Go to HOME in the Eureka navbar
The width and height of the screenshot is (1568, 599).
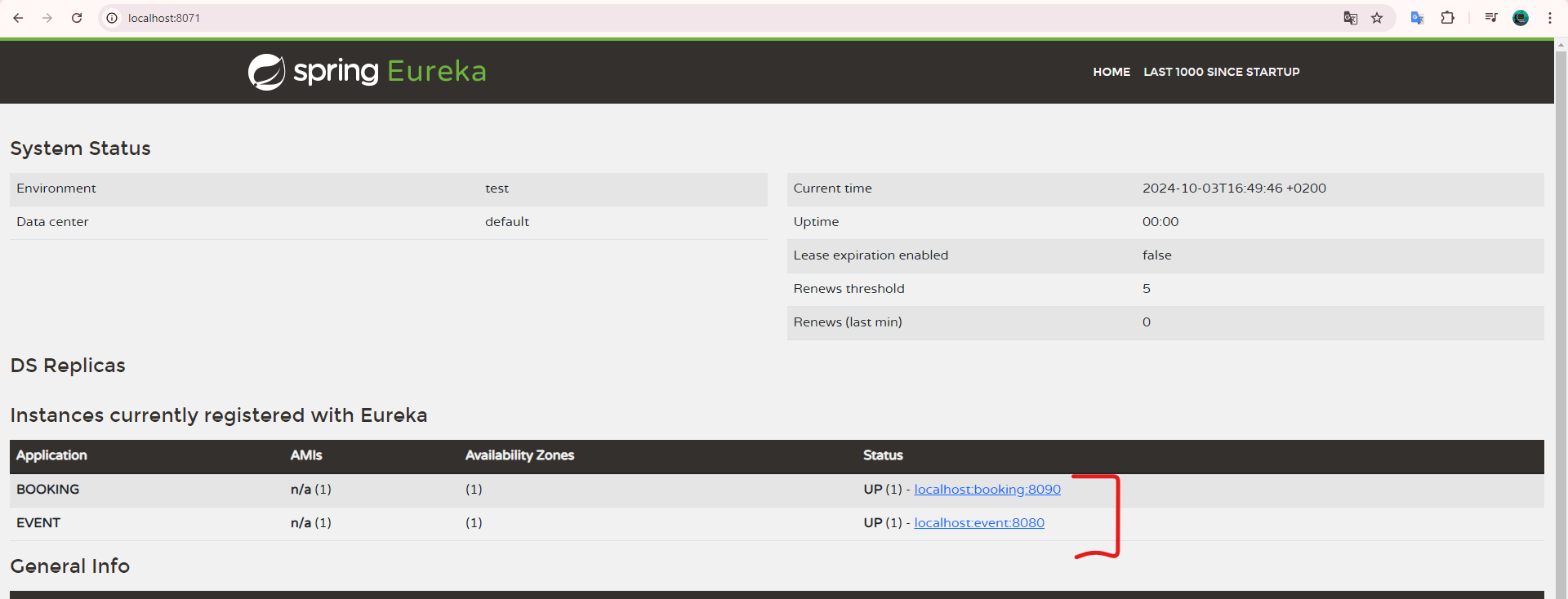1111,72
